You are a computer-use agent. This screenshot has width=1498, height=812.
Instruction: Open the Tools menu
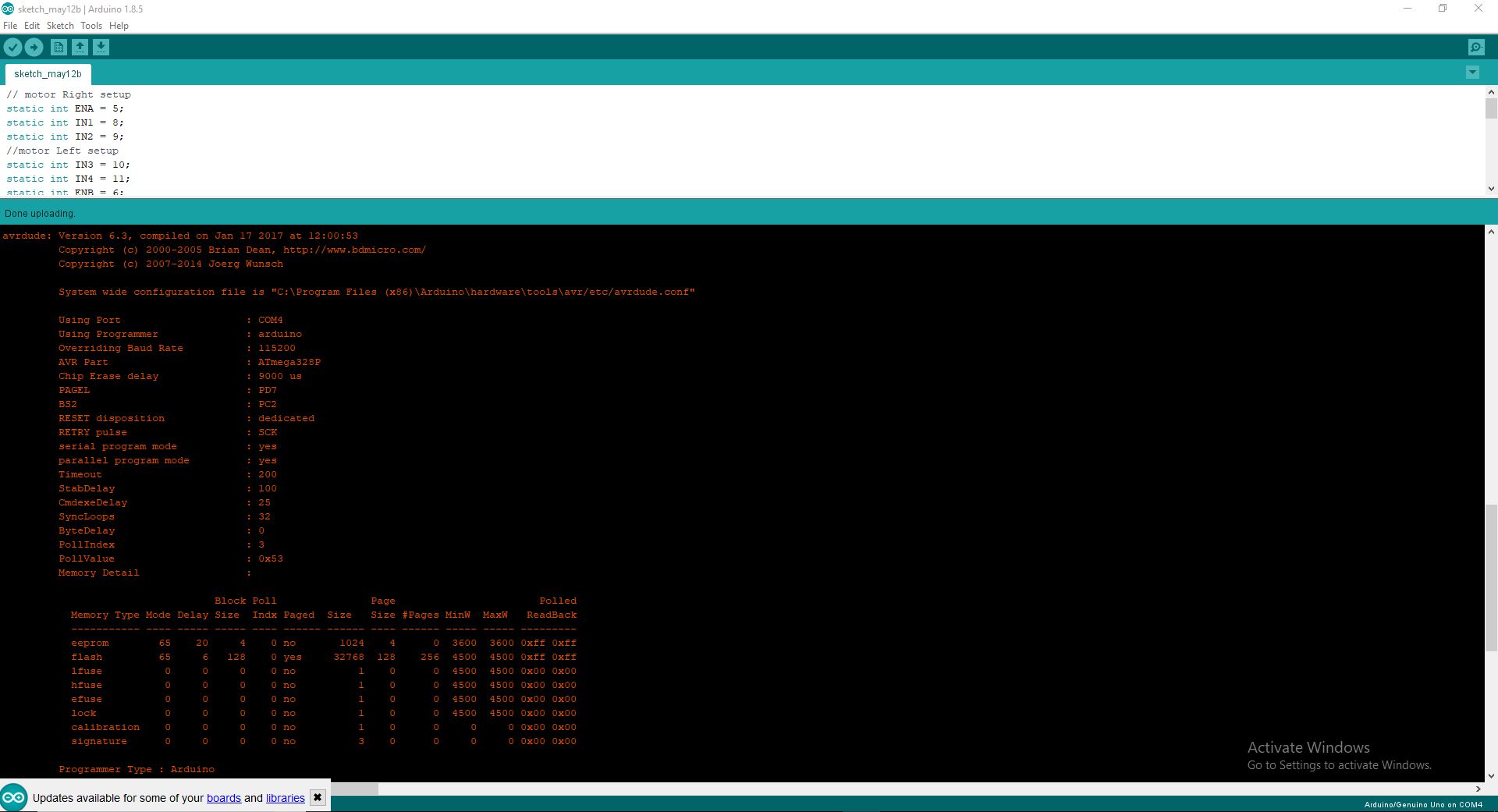[91, 25]
